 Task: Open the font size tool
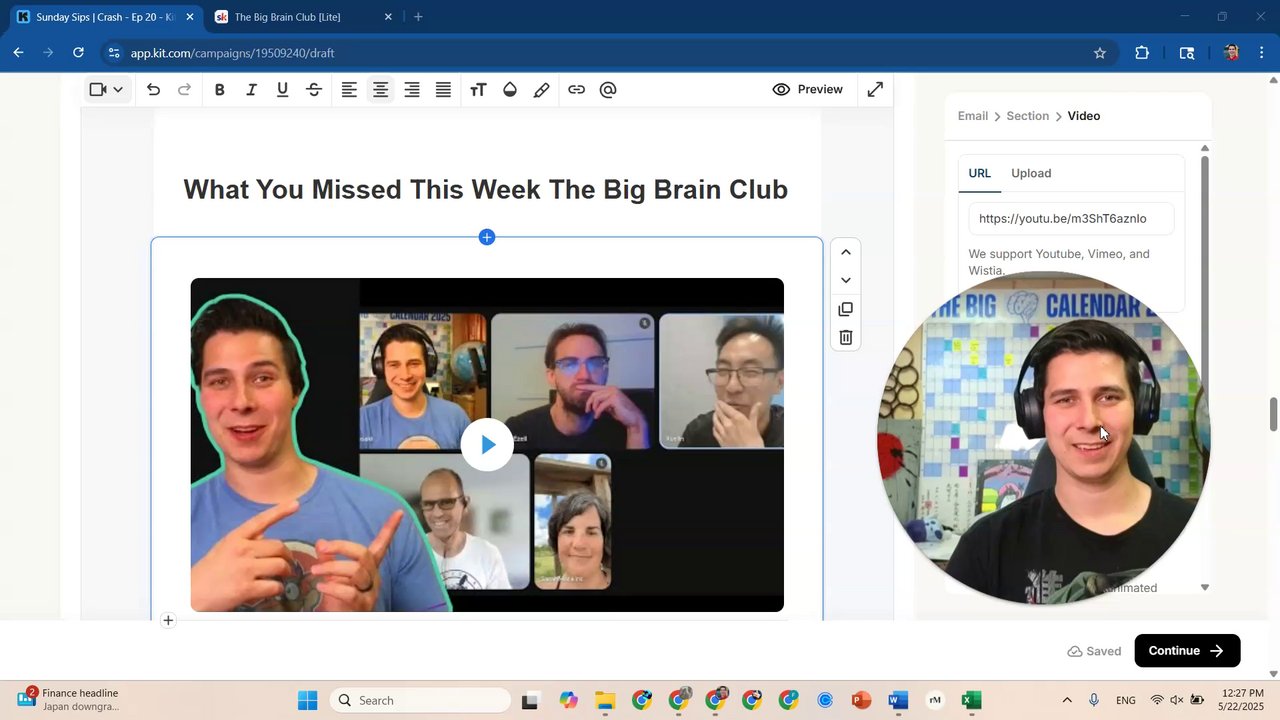(478, 90)
